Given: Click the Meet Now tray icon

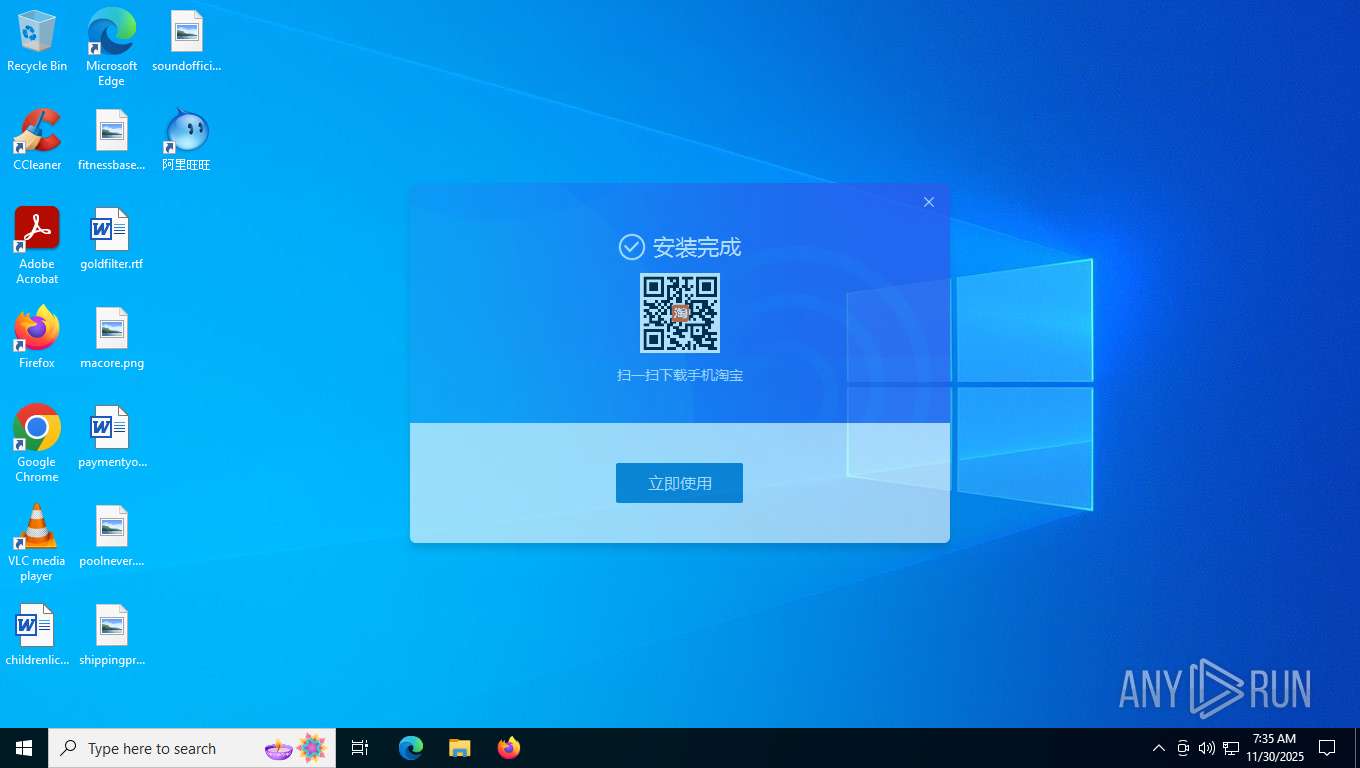Looking at the screenshot, I should pyautogui.click(x=1183, y=748).
